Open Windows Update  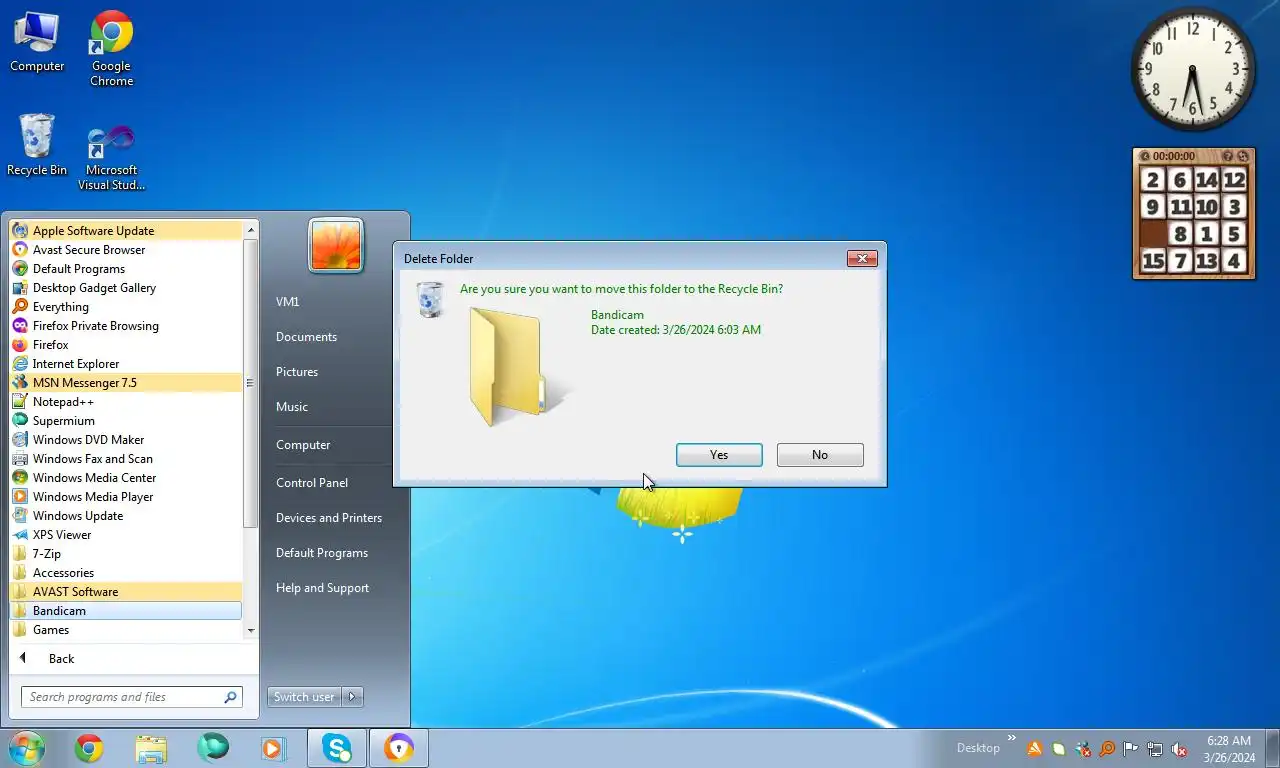point(126,516)
